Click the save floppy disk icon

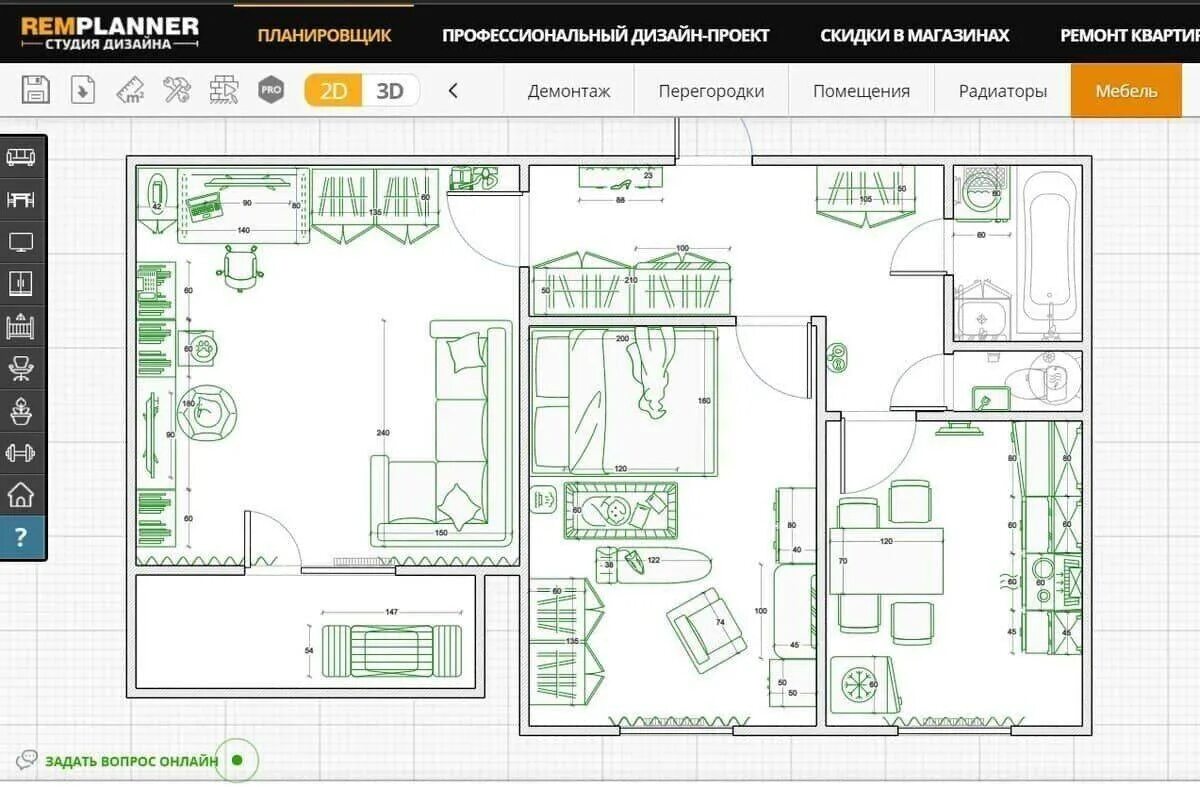(x=36, y=90)
